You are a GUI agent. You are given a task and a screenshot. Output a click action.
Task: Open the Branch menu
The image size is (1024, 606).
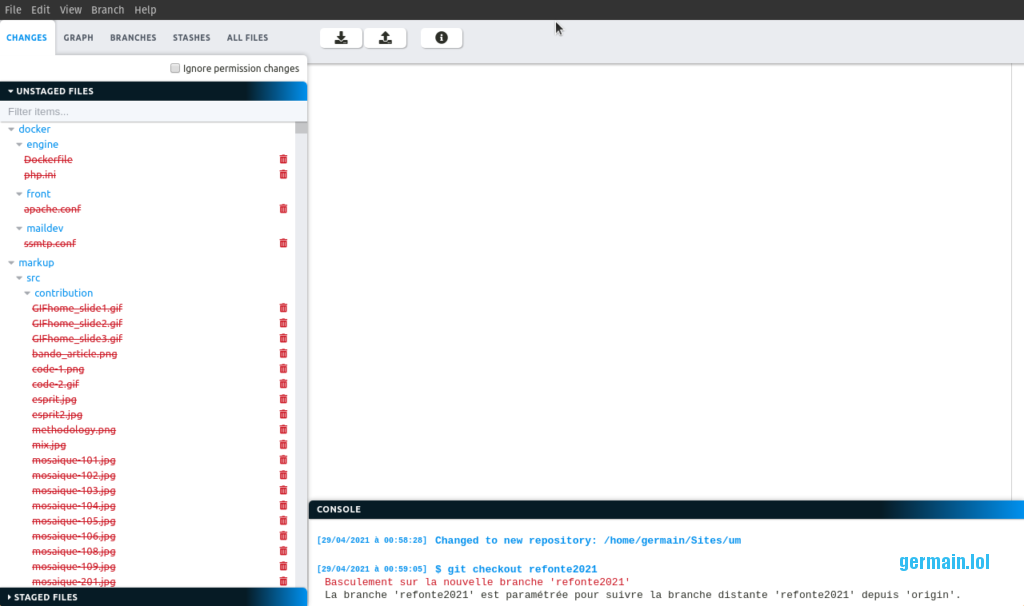coord(108,10)
